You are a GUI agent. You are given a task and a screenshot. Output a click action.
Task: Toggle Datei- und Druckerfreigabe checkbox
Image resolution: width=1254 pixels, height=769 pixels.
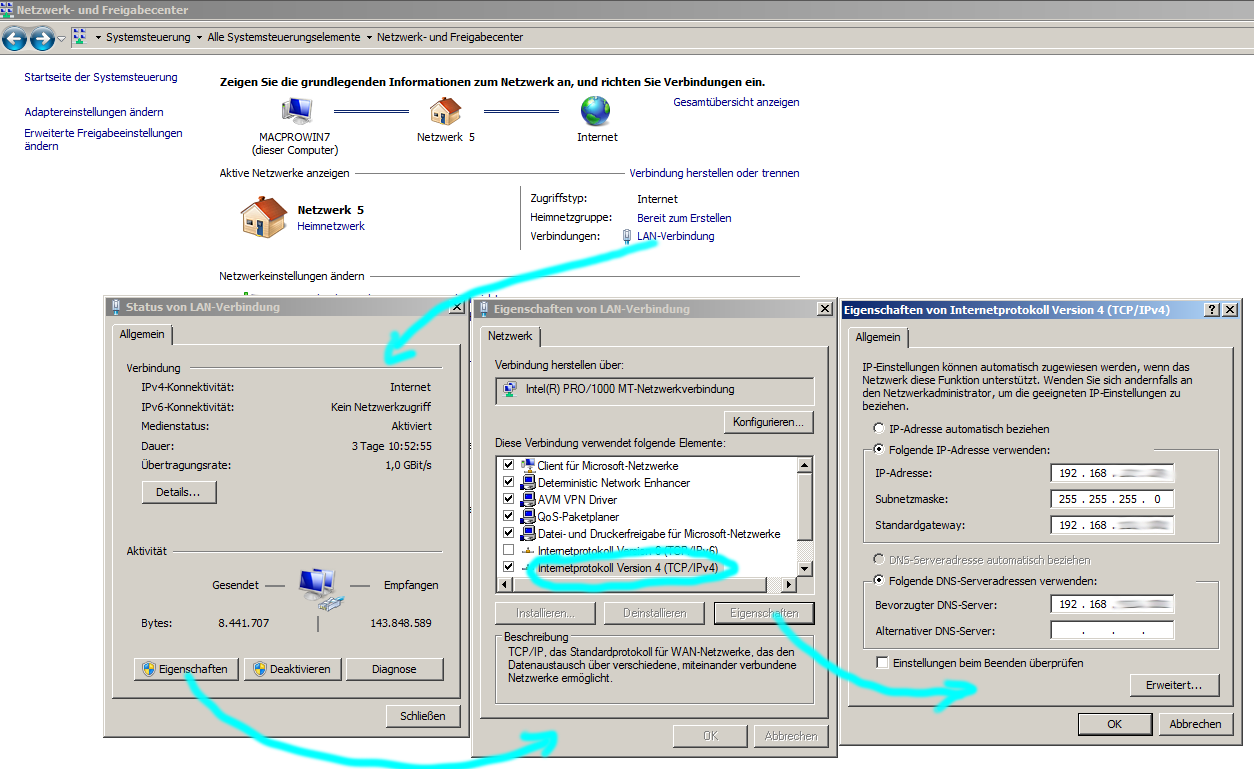coord(509,533)
